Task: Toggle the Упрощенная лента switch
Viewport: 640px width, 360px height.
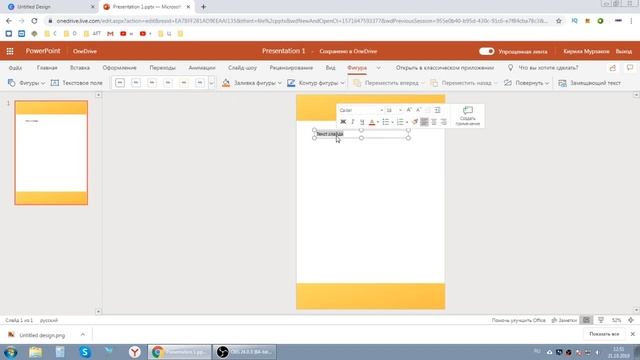Action: [x=487, y=51]
